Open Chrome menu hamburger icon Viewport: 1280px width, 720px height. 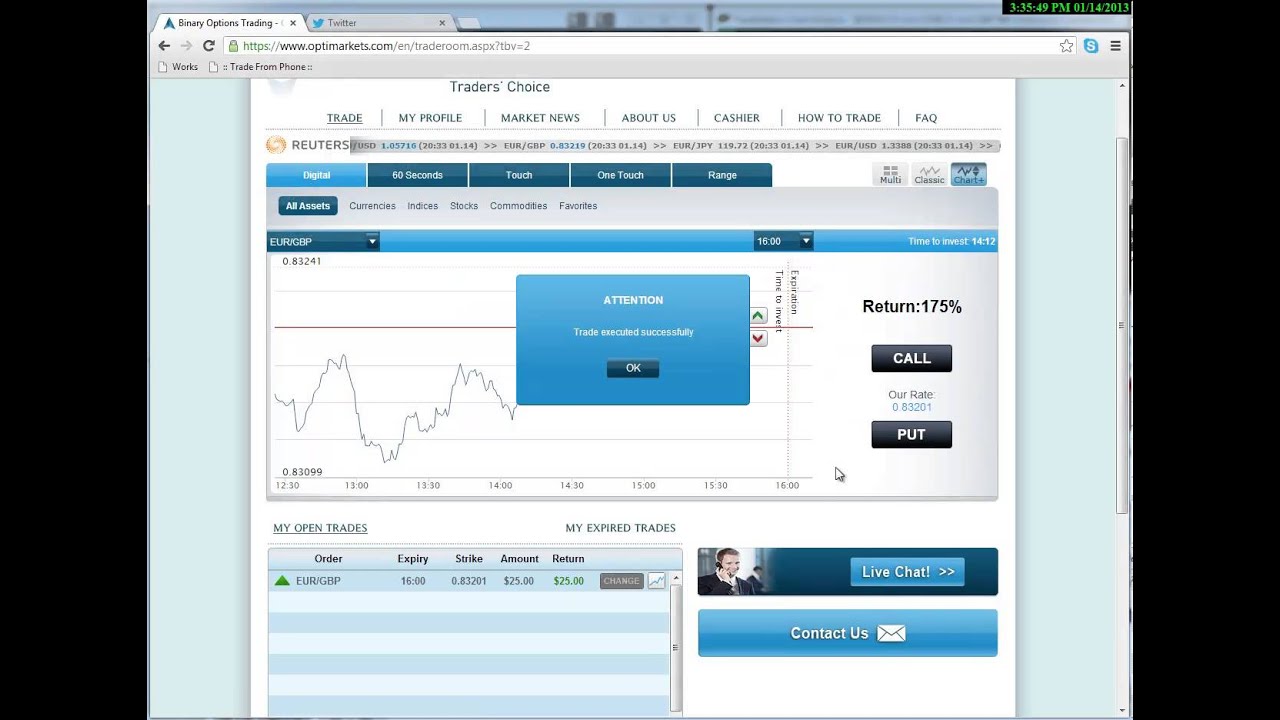[x=1115, y=46]
